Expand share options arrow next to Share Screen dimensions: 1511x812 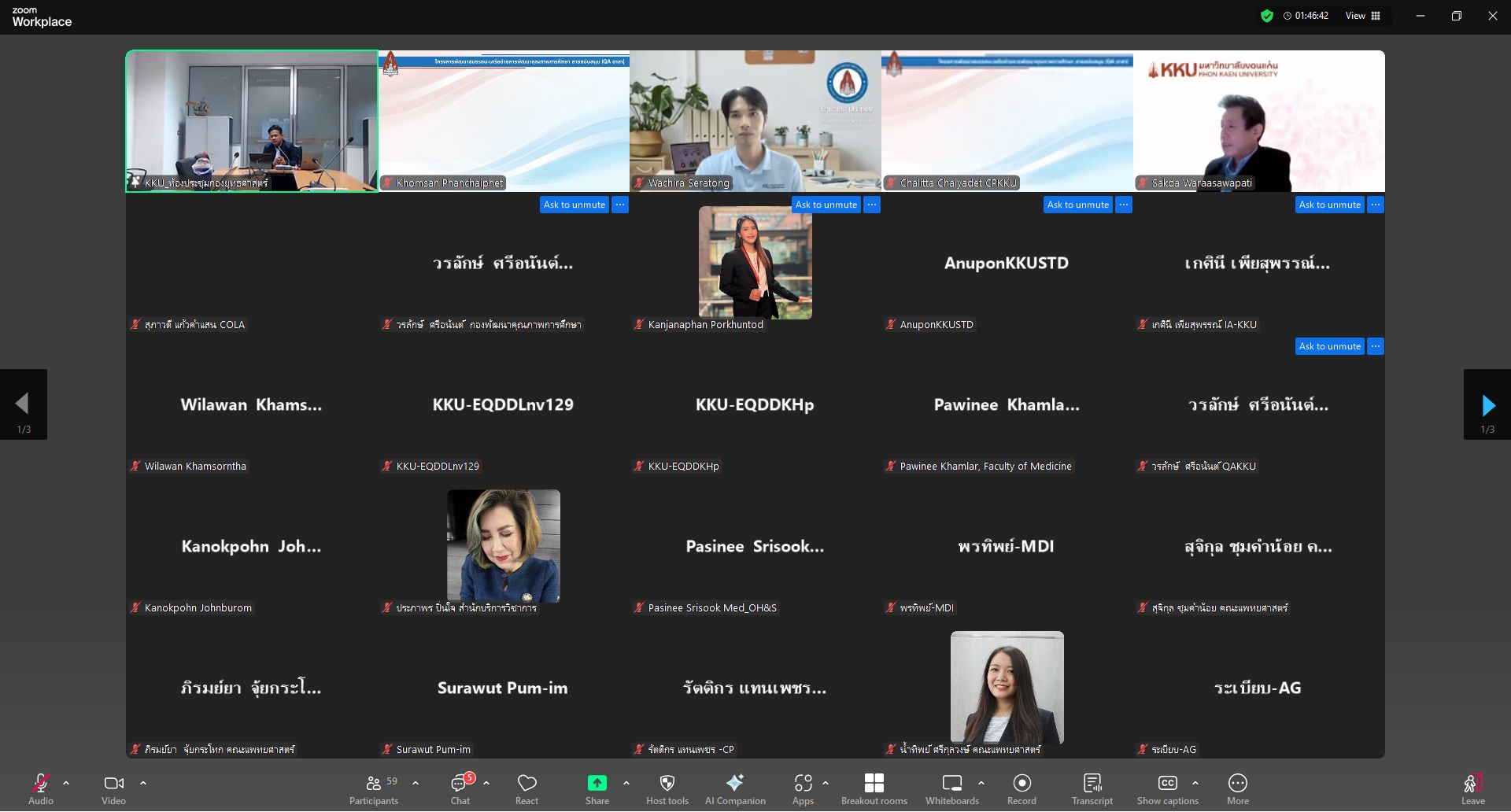coord(626,783)
